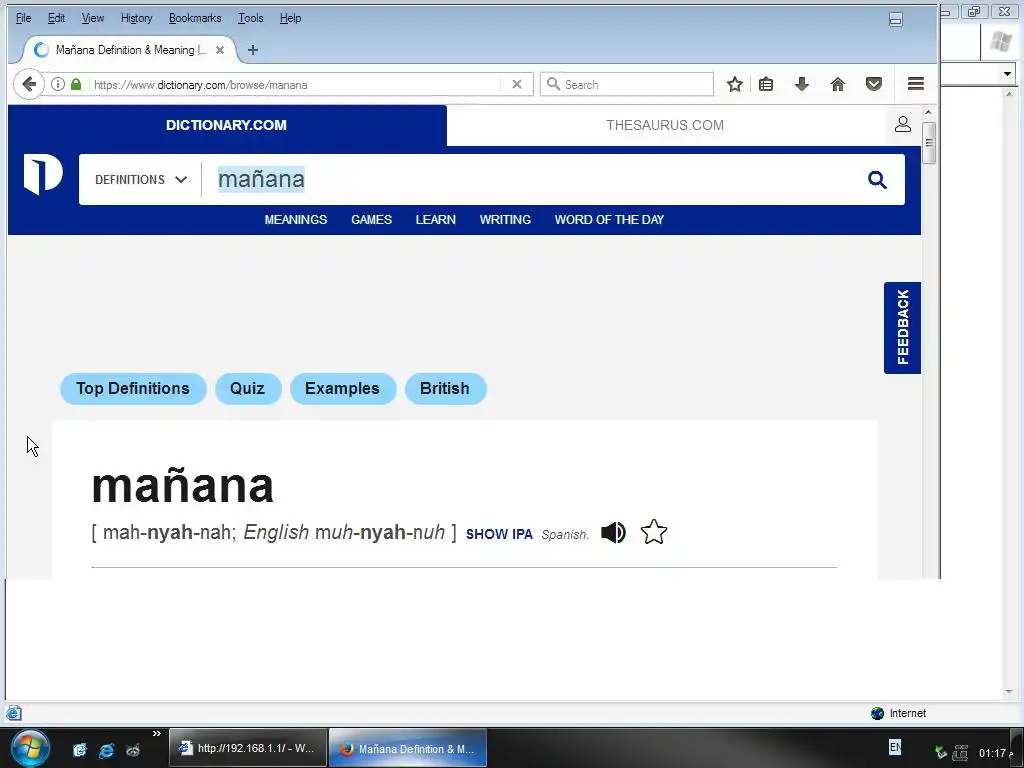Go back using the browser back arrow

coord(29,84)
